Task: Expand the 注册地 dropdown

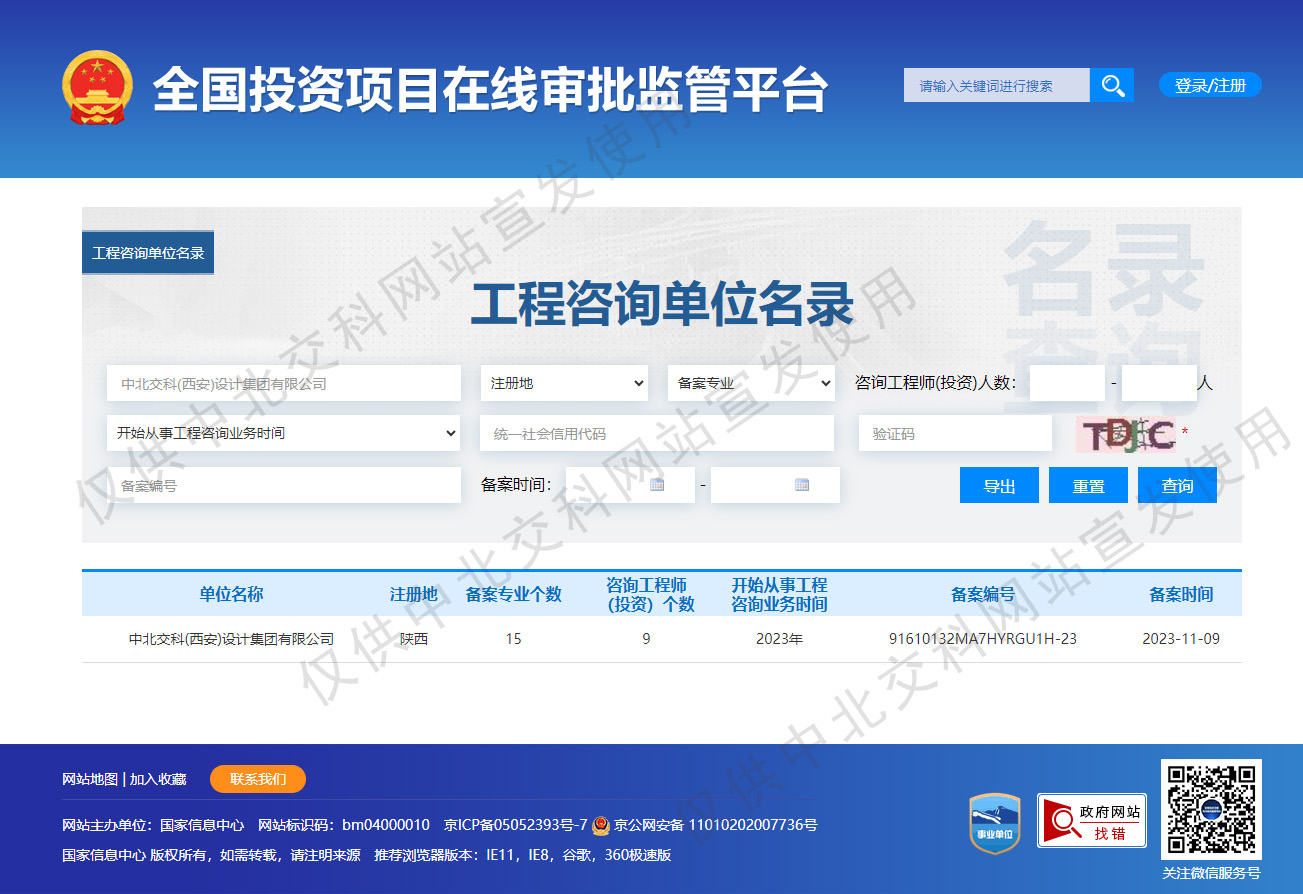Action: click(566, 383)
